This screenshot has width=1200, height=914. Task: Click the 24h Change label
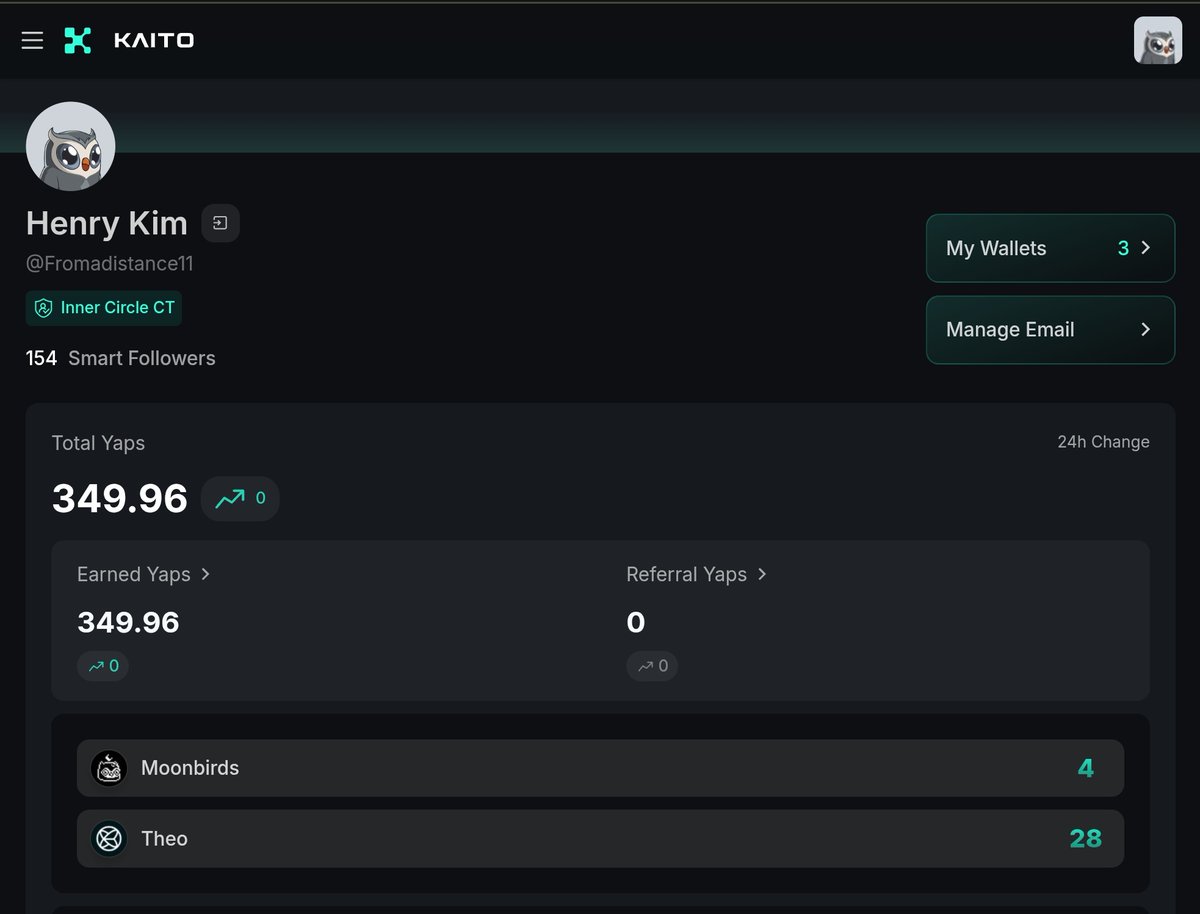pyautogui.click(x=1103, y=442)
